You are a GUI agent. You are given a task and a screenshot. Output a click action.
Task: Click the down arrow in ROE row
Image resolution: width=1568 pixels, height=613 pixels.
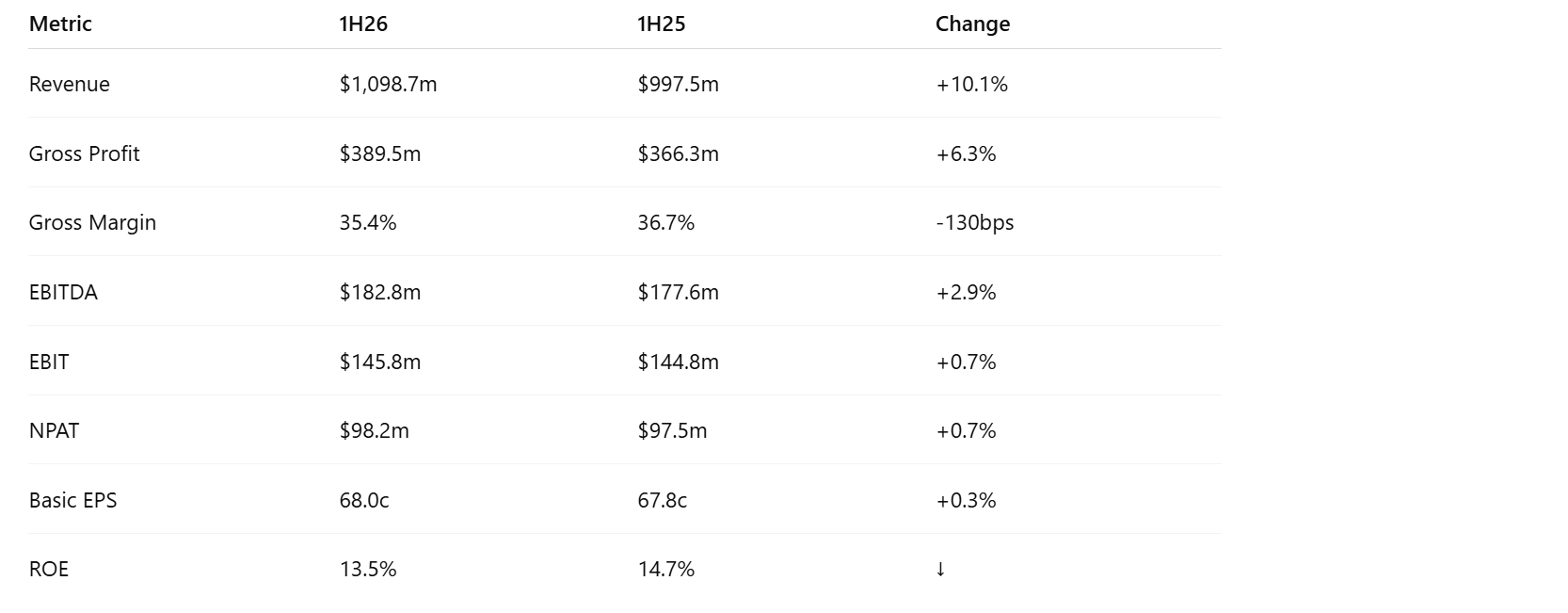point(940,570)
